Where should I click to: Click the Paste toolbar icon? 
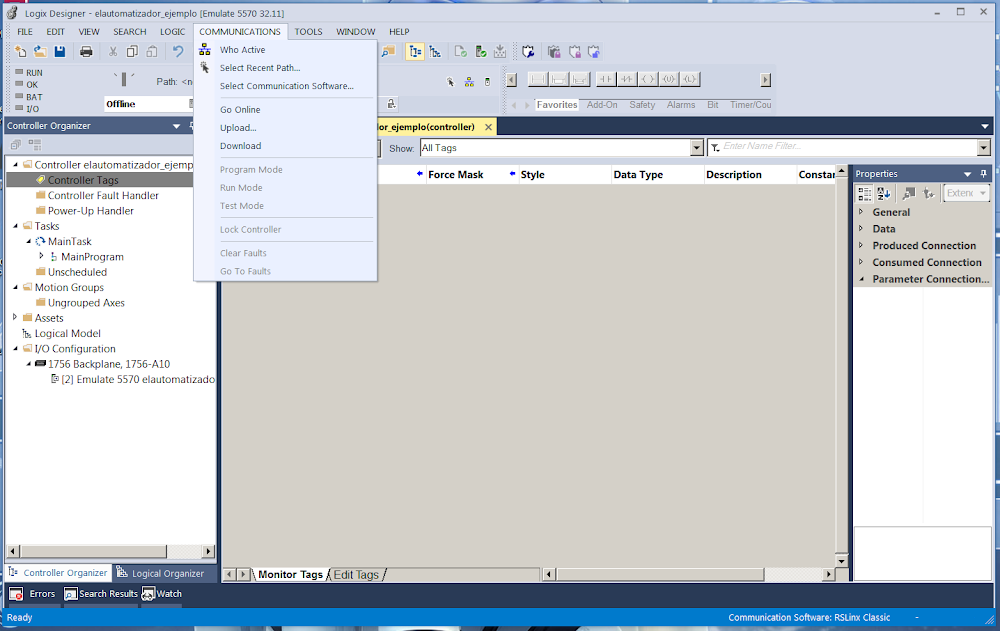coord(150,51)
